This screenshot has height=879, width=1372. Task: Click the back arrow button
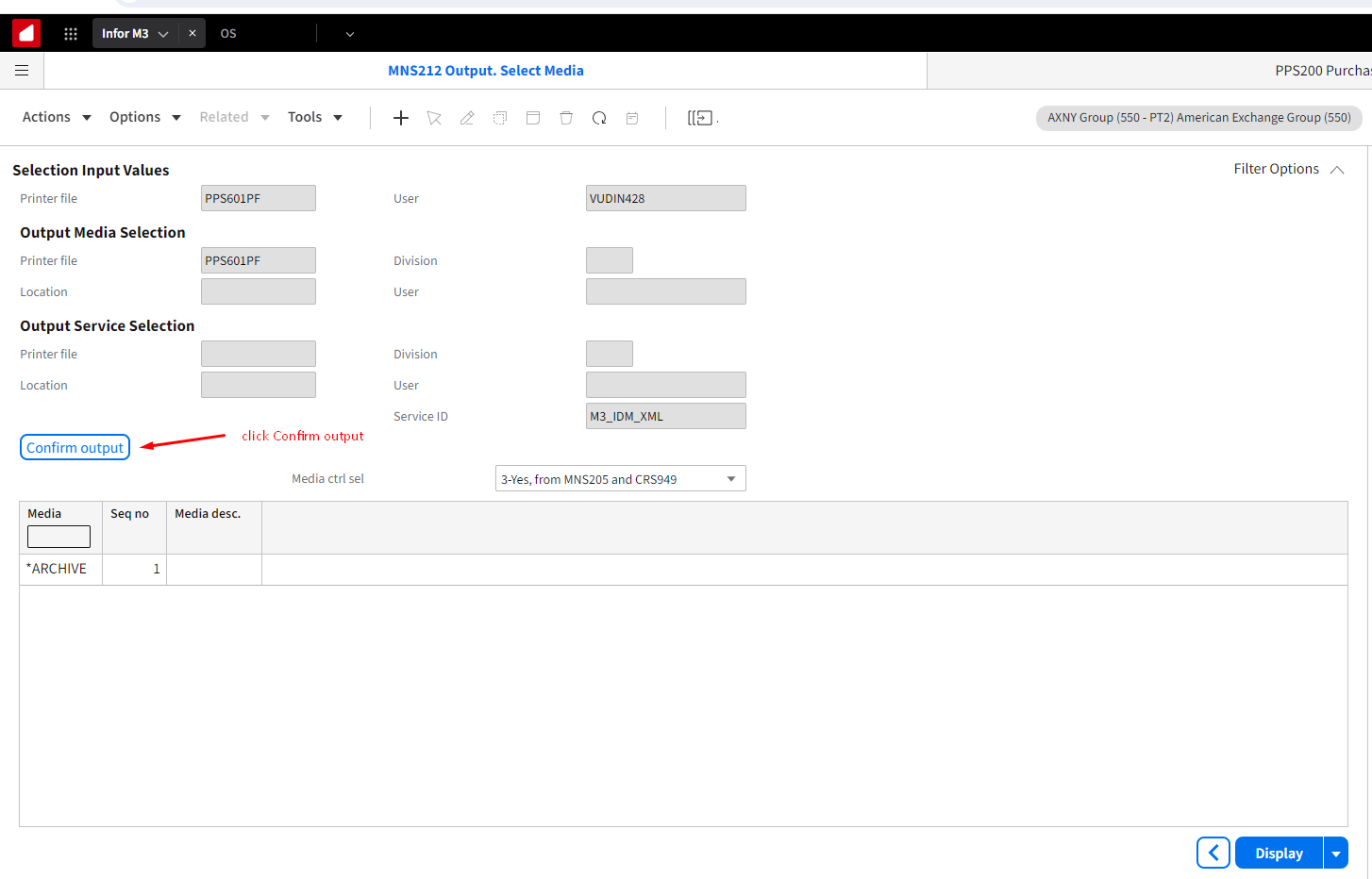(x=1213, y=853)
